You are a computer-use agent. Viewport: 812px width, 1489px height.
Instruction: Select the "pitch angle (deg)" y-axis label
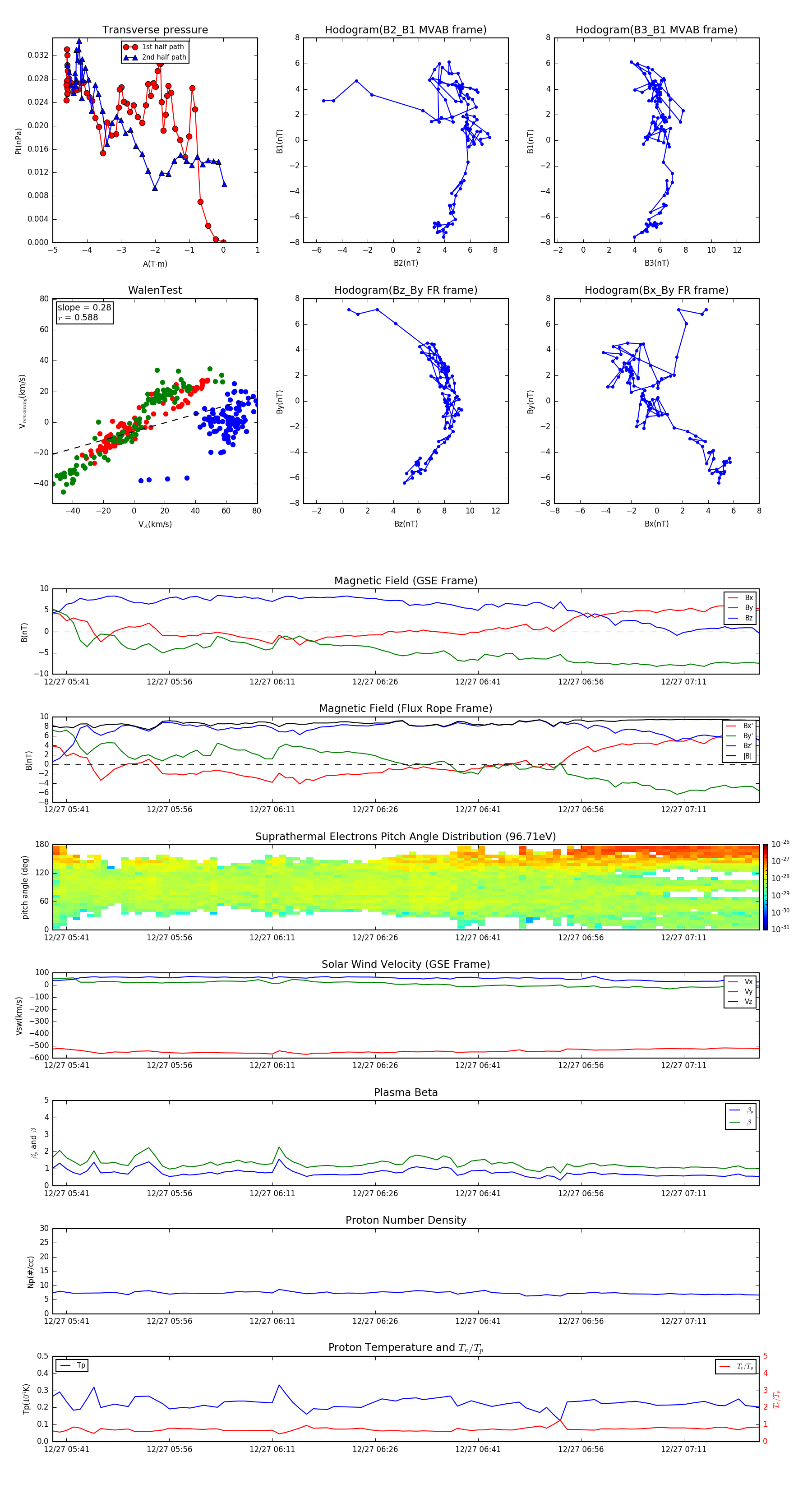(25, 887)
